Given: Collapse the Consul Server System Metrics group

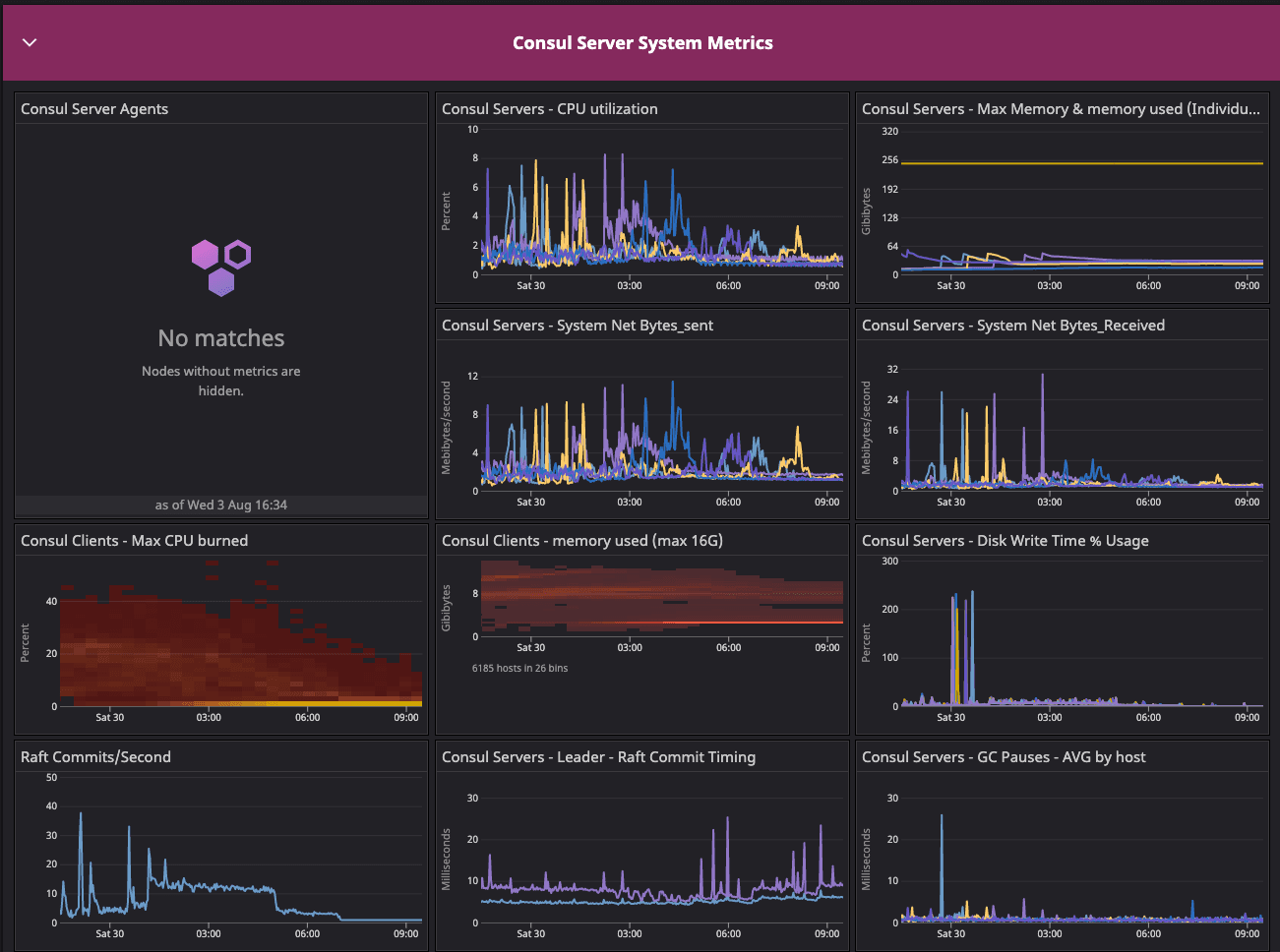Looking at the screenshot, I should [x=30, y=42].
